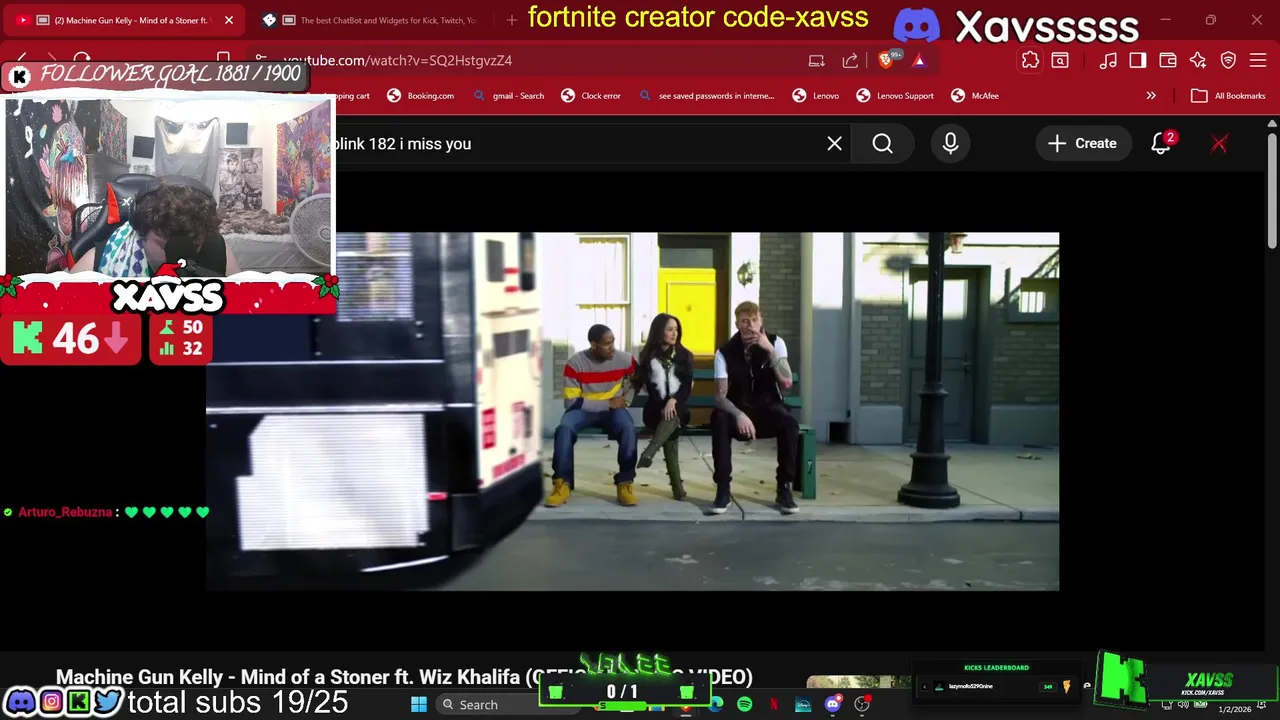
Task: Start YouTube voice search microphone
Action: tap(950, 144)
